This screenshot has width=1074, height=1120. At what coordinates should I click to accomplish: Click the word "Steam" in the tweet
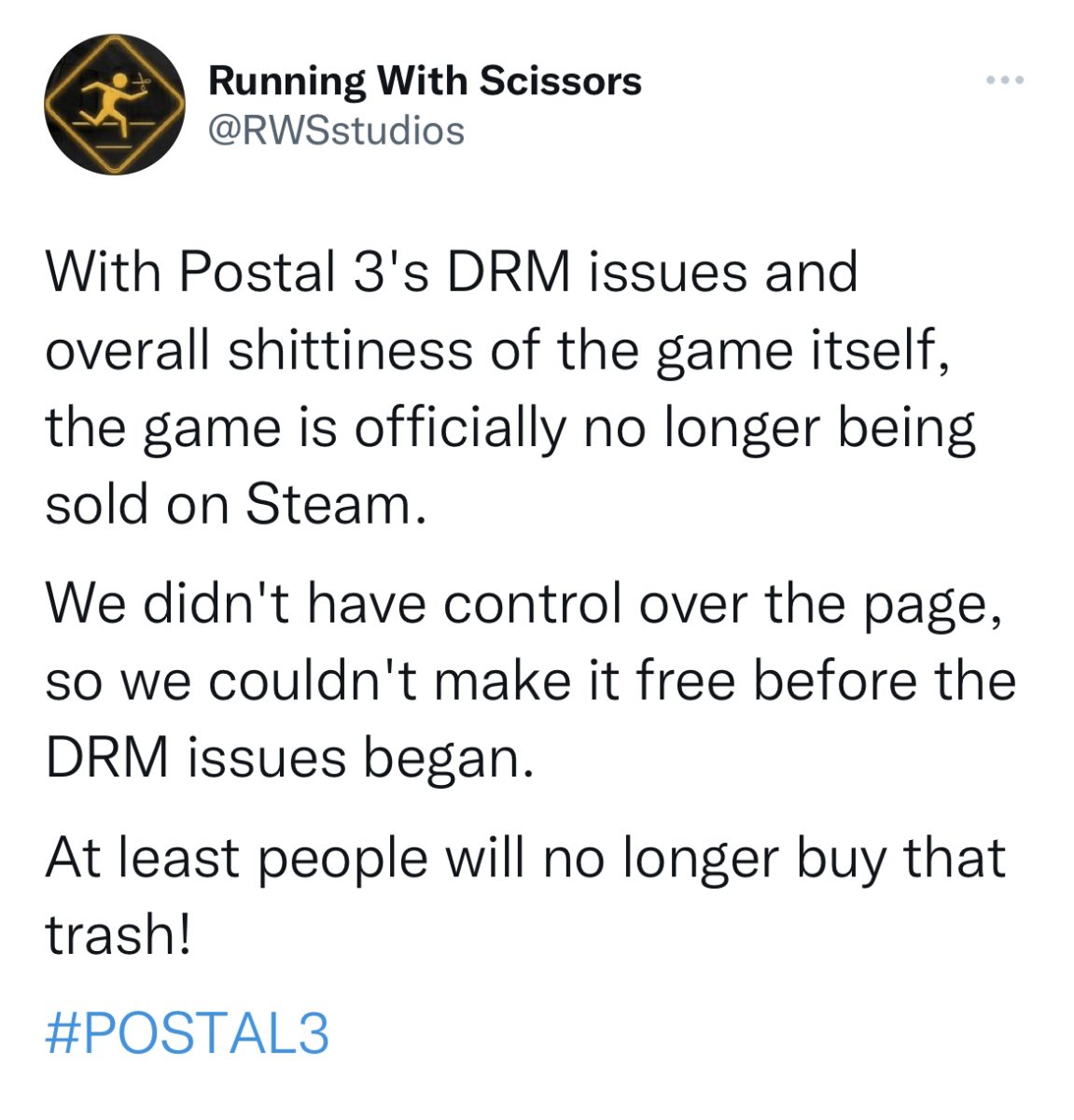click(x=327, y=505)
